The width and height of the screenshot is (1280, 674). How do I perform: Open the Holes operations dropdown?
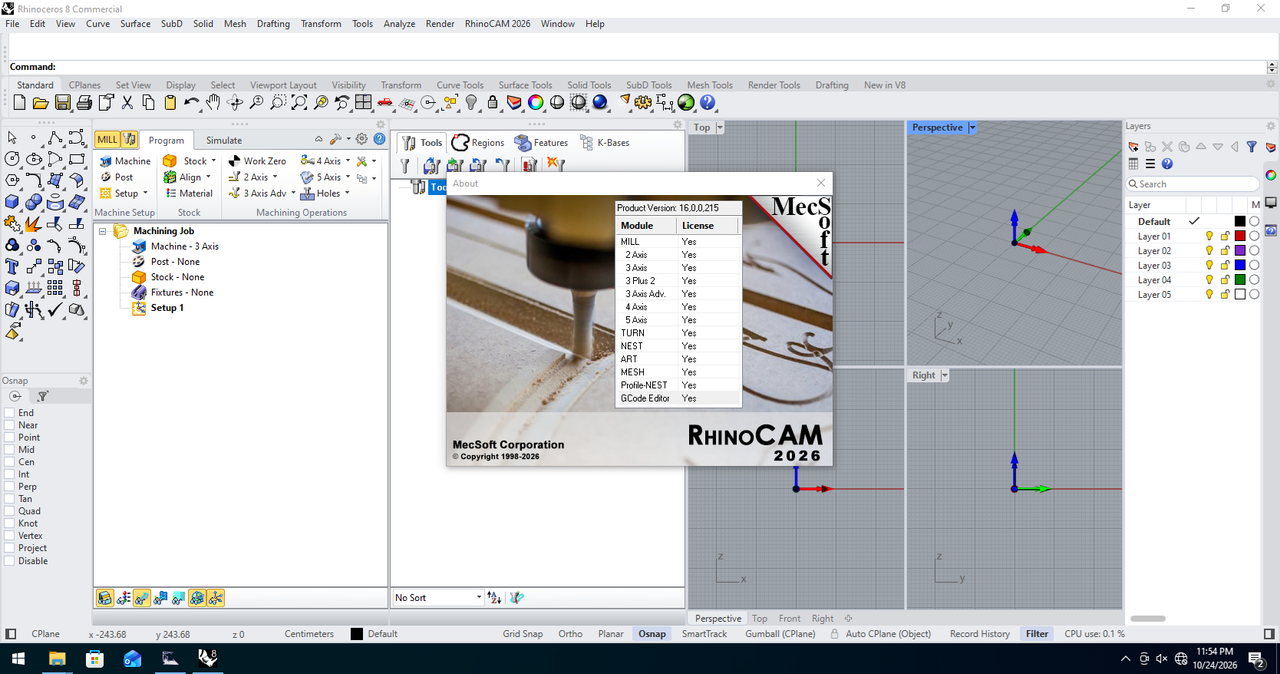coord(347,193)
